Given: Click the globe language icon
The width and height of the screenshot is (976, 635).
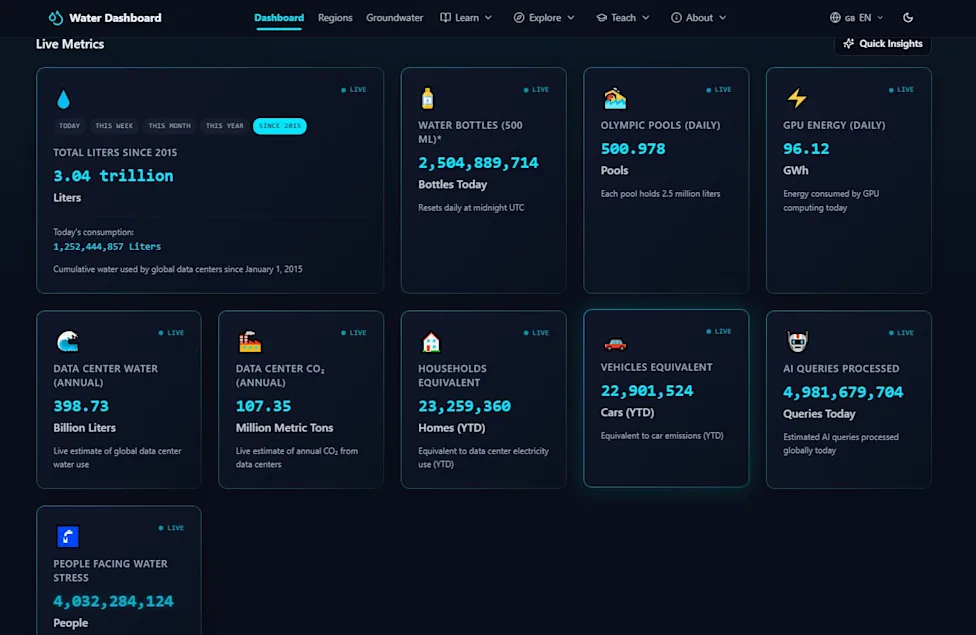Looking at the screenshot, I should (835, 17).
